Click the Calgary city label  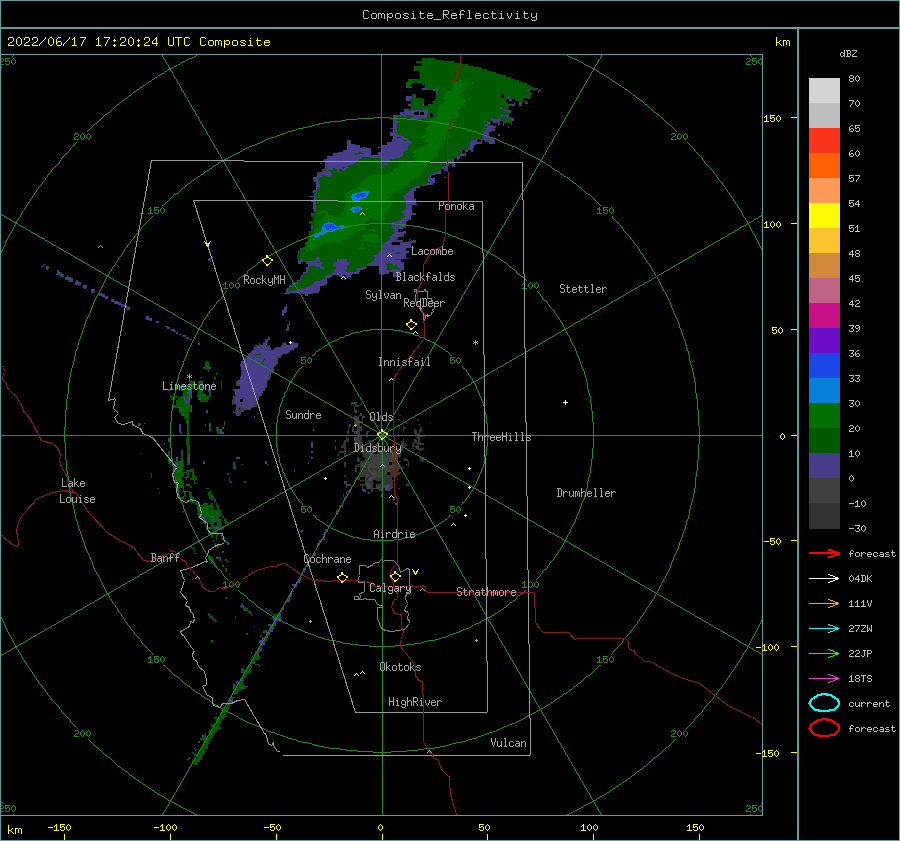(390, 588)
